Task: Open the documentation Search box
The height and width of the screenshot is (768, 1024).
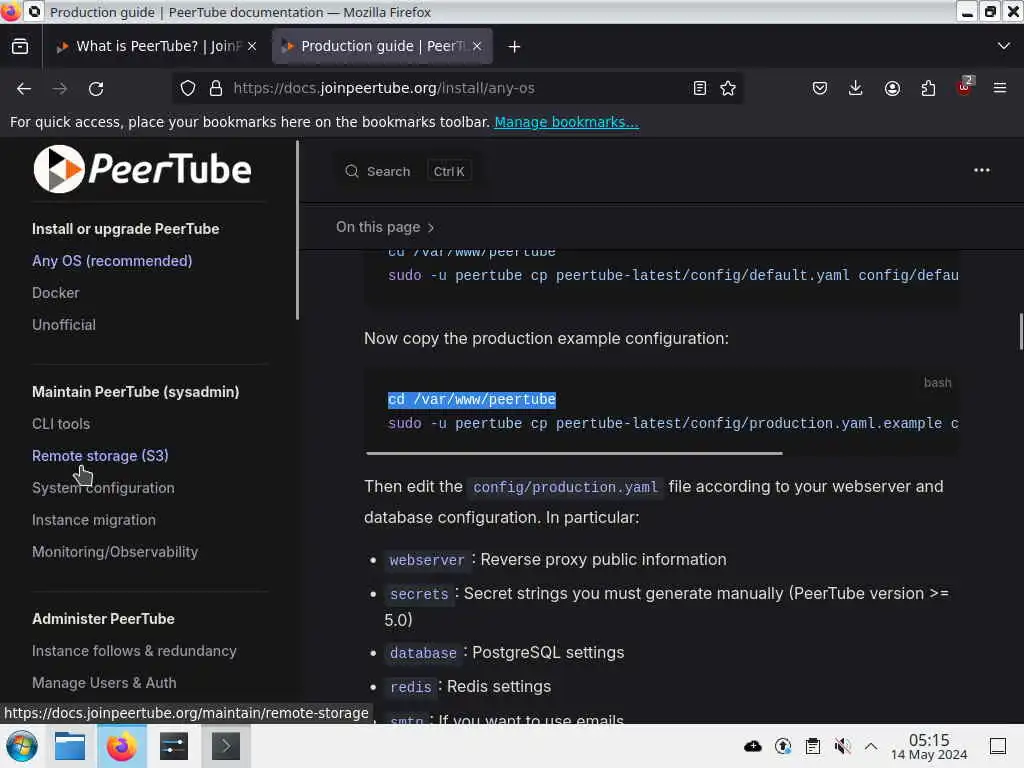Action: pos(408,171)
